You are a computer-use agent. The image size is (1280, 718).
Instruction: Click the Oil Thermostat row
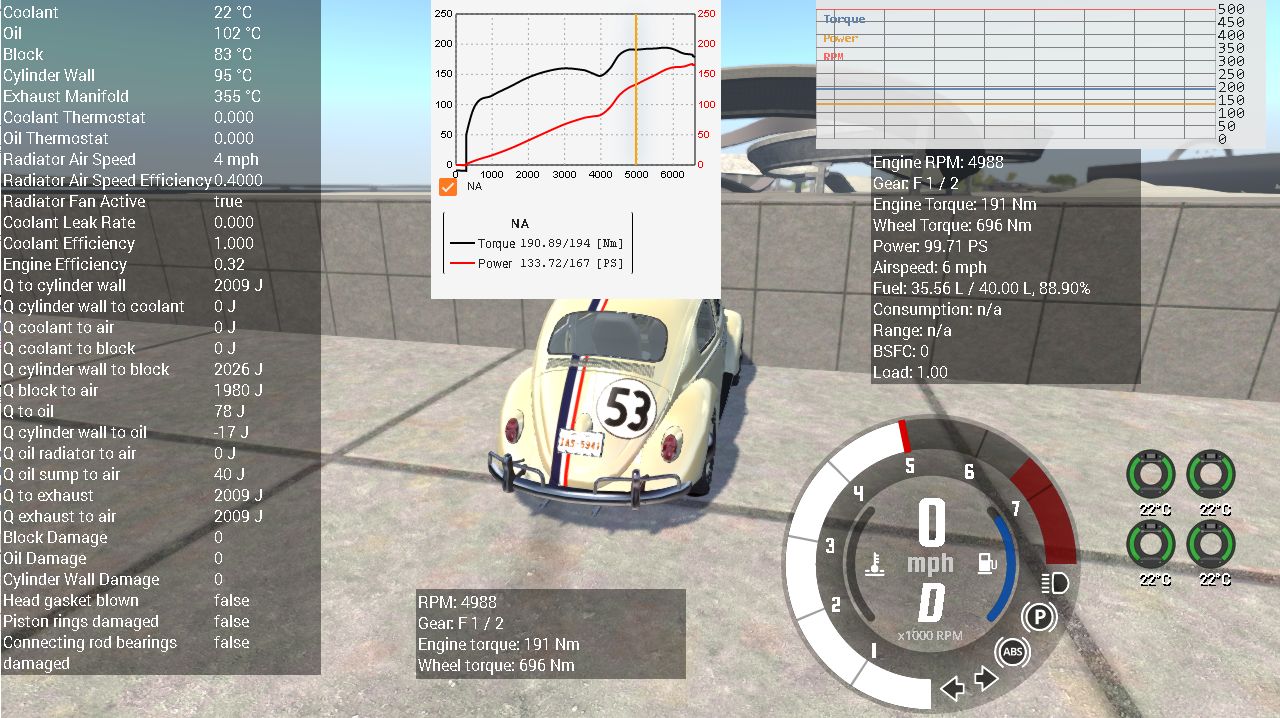pyautogui.click(x=160, y=138)
